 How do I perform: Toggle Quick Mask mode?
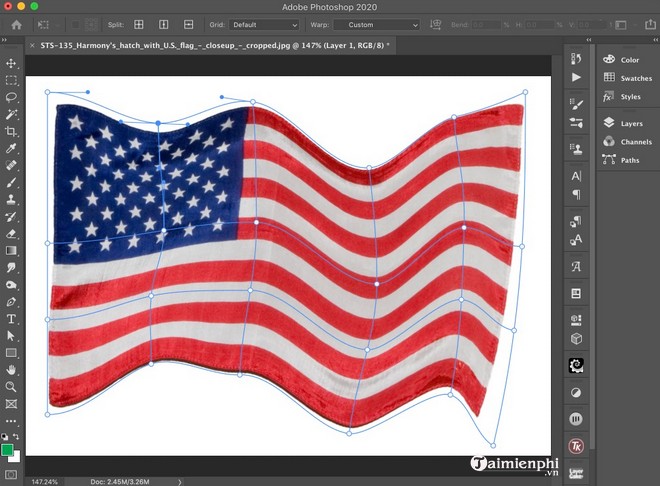(11, 475)
